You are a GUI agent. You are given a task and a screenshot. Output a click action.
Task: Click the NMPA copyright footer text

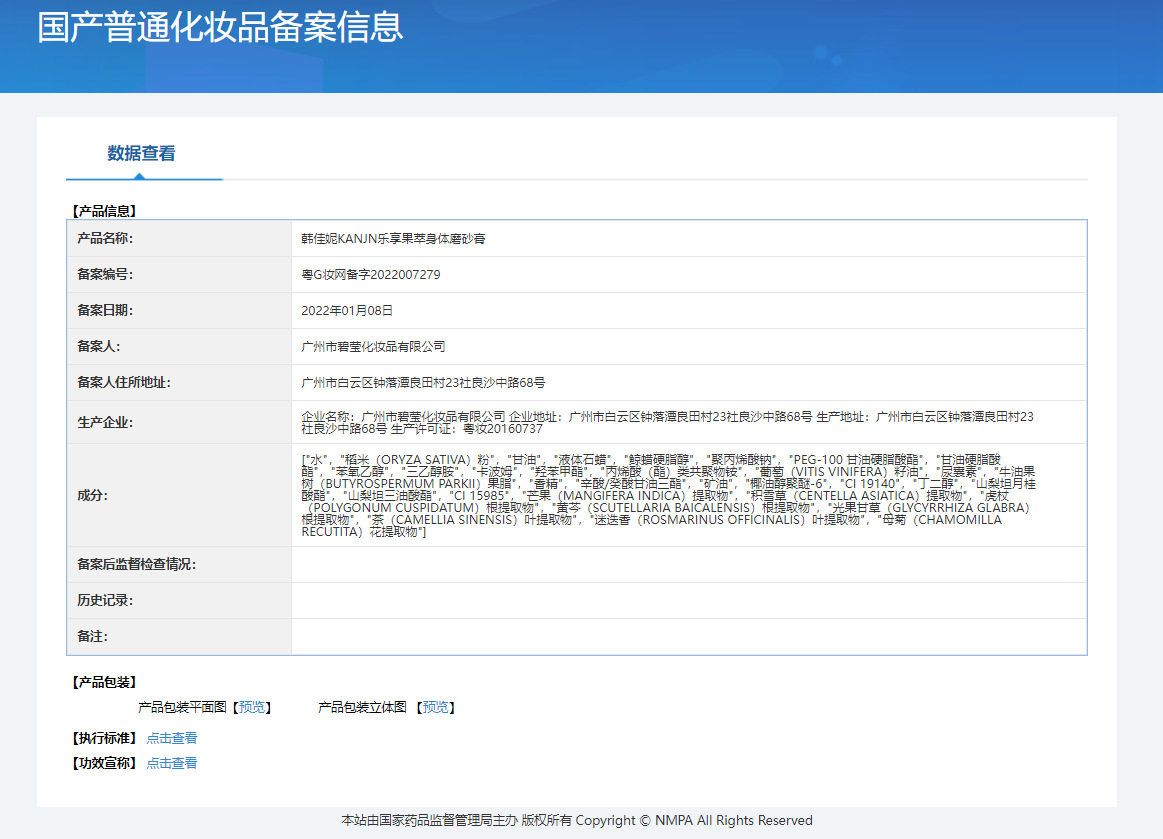(577, 820)
